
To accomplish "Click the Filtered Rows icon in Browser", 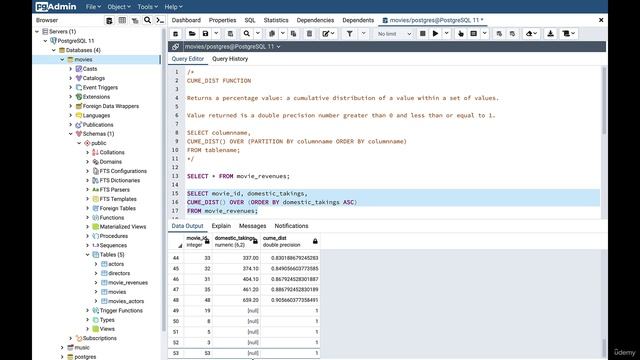I will [x=135, y=20].
